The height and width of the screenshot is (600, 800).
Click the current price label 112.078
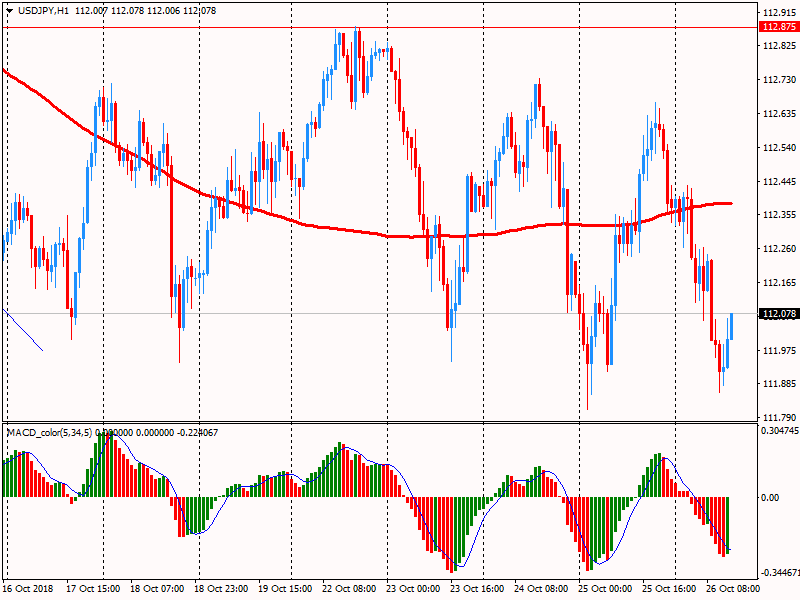coord(779,314)
